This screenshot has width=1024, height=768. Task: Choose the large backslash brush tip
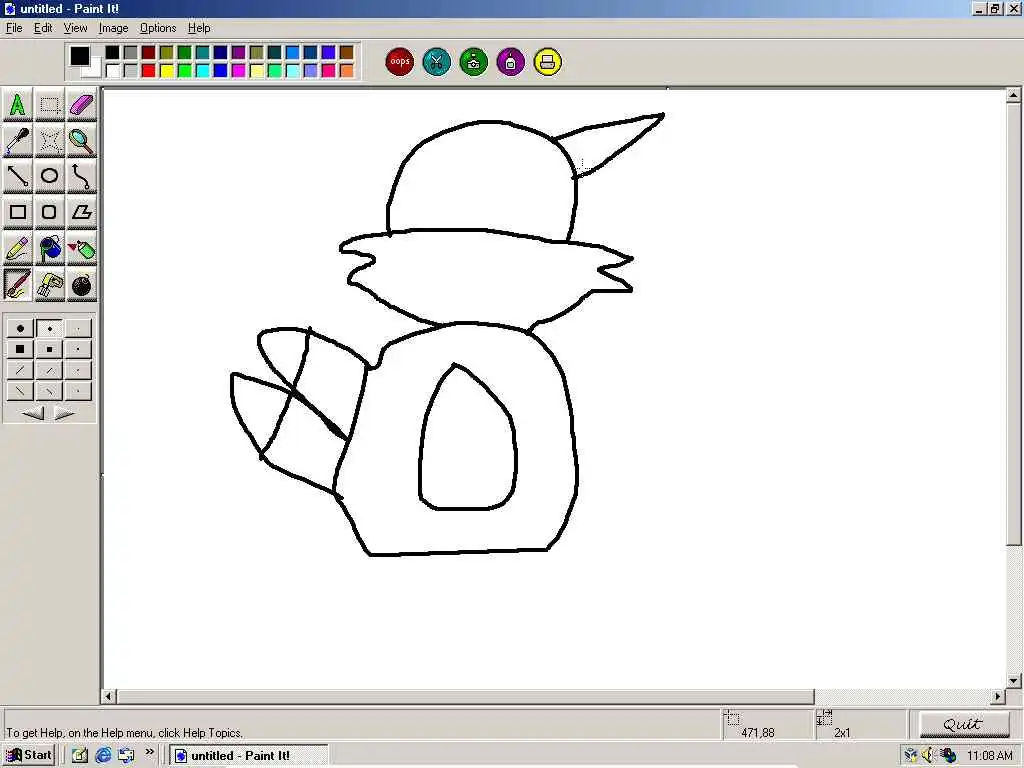tap(20, 391)
